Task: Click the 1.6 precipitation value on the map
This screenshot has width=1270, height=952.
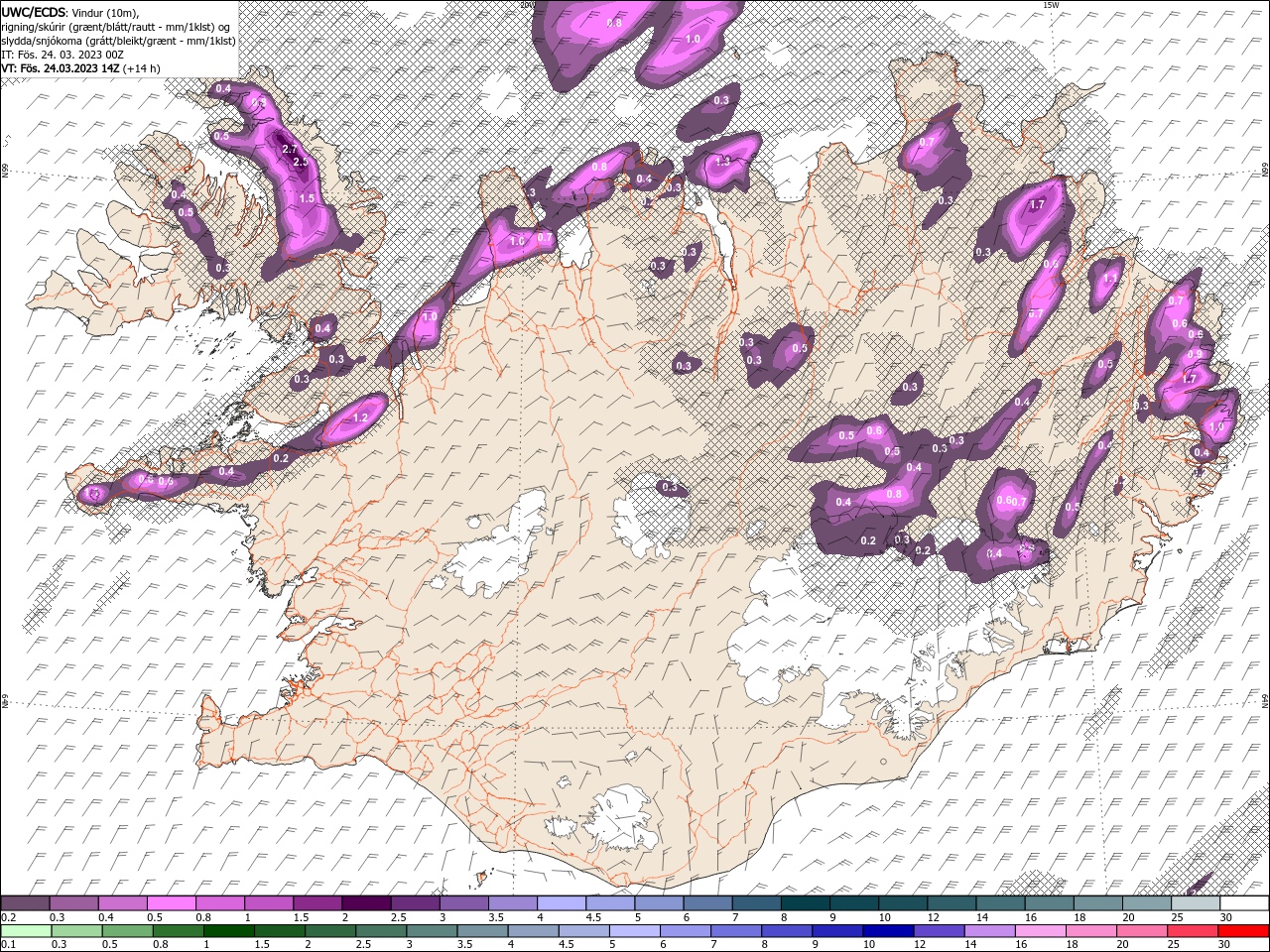Action: 516,242
